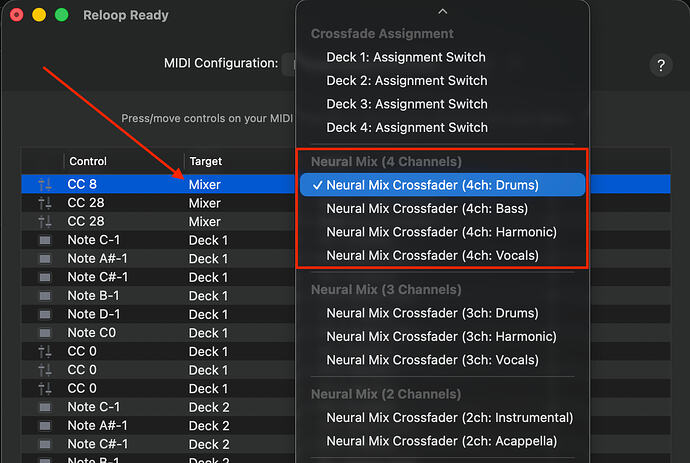This screenshot has height=463, width=690.
Task: Pick Neural Mix Crossfader (2ch: Acappella)
Action: point(441,441)
